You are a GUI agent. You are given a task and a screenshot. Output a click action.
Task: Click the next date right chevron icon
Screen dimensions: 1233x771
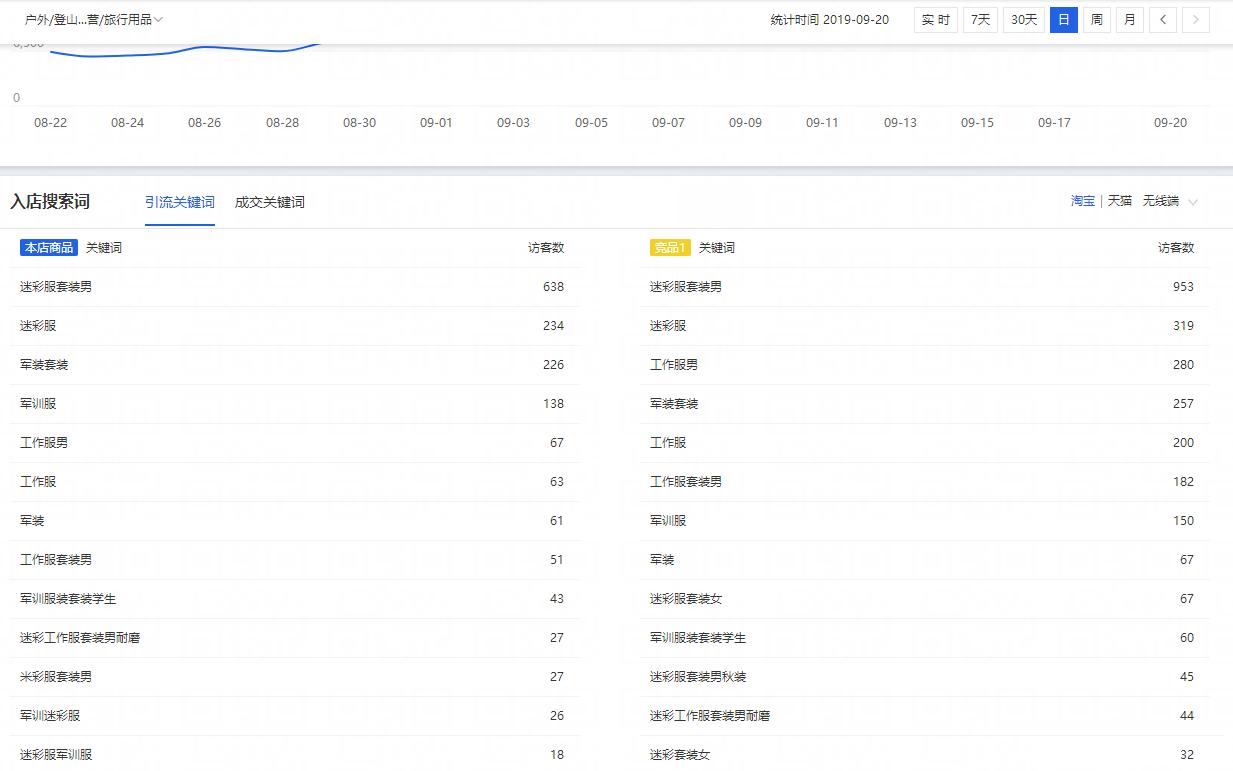[x=1196, y=19]
